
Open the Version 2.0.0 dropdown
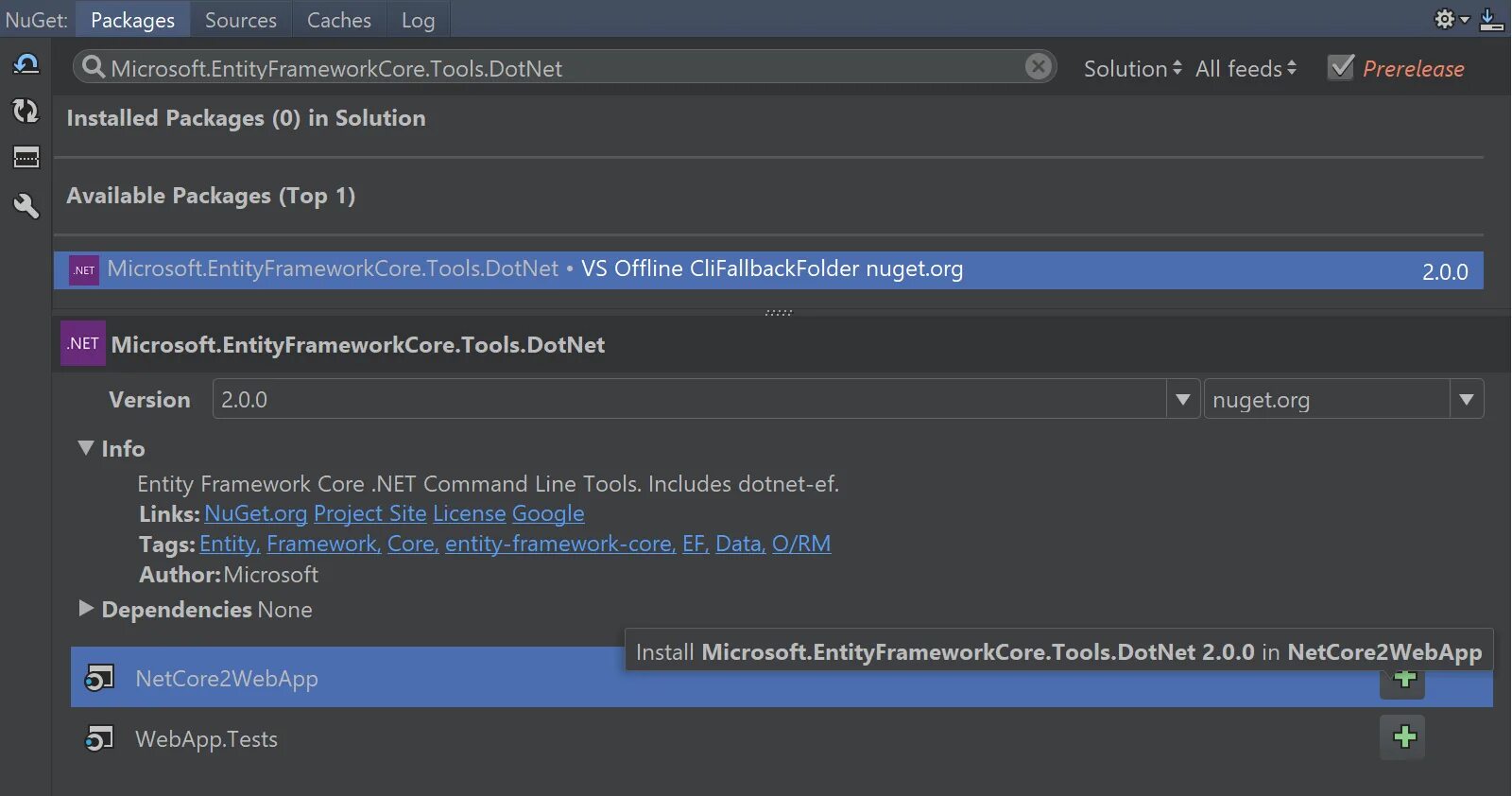pyautogui.click(x=1182, y=400)
